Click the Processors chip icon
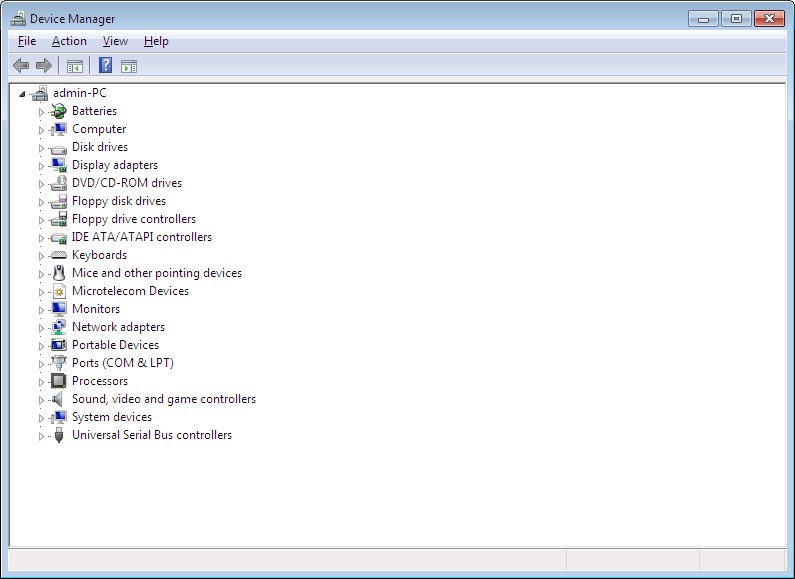The image size is (795, 579). point(59,381)
